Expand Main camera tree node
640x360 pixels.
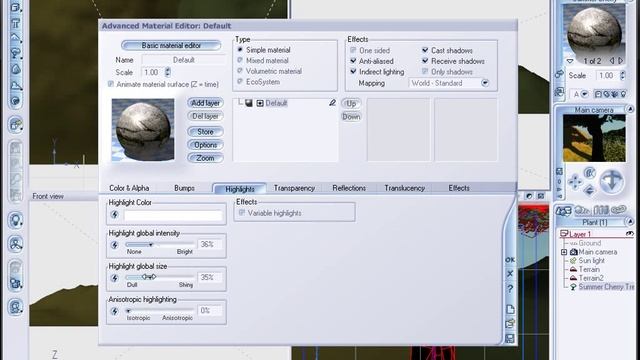coord(564,252)
